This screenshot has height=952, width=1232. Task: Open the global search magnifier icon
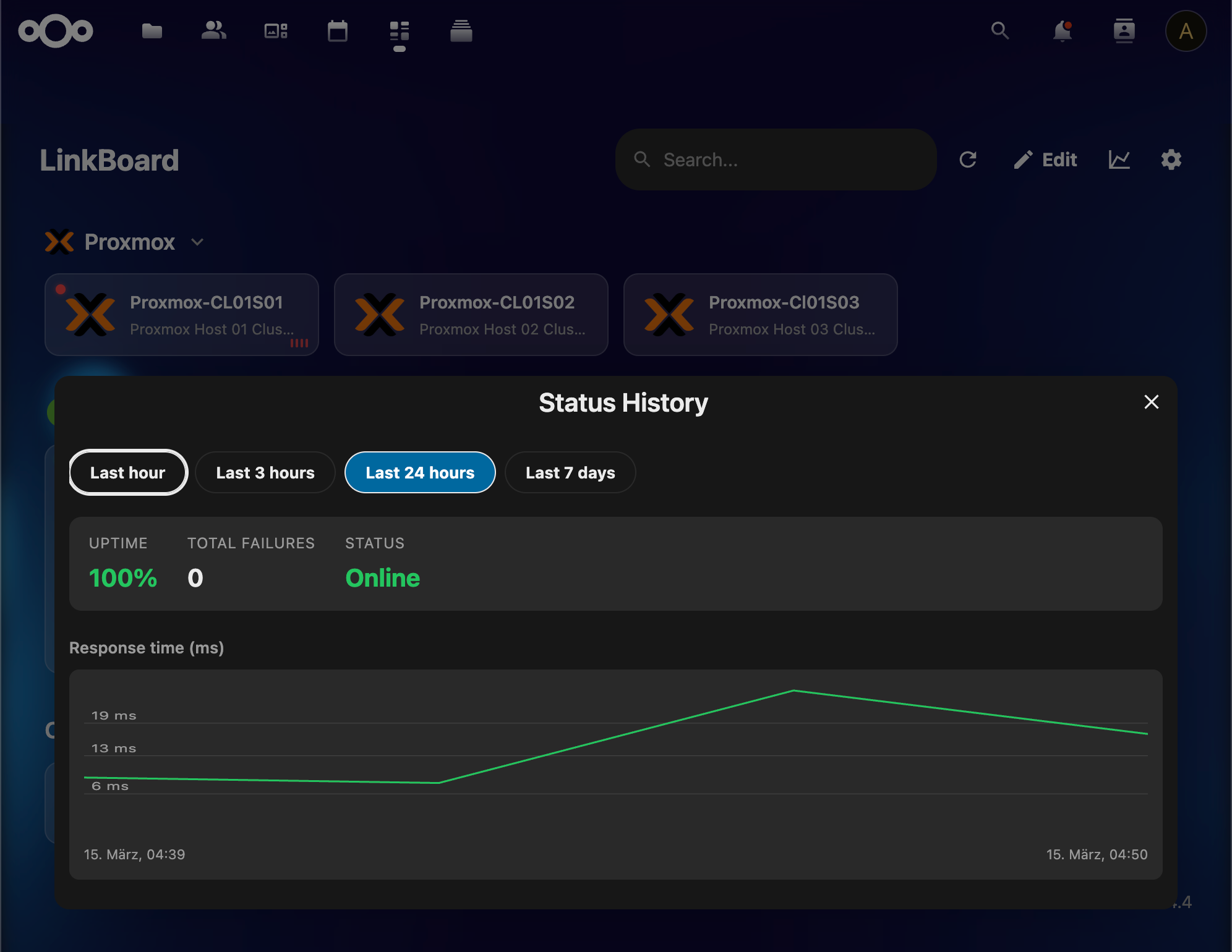click(x=1000, y=30)
